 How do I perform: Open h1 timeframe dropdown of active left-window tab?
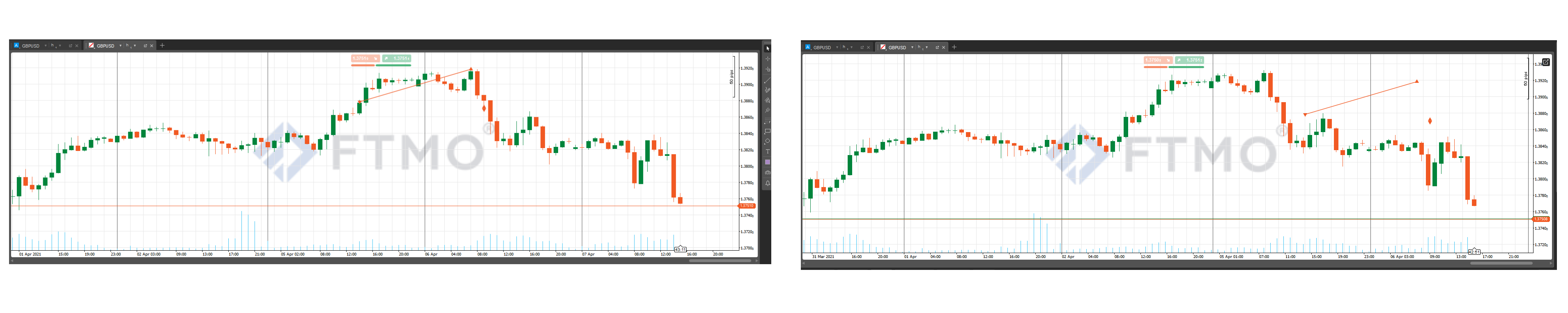coord(135,46)
